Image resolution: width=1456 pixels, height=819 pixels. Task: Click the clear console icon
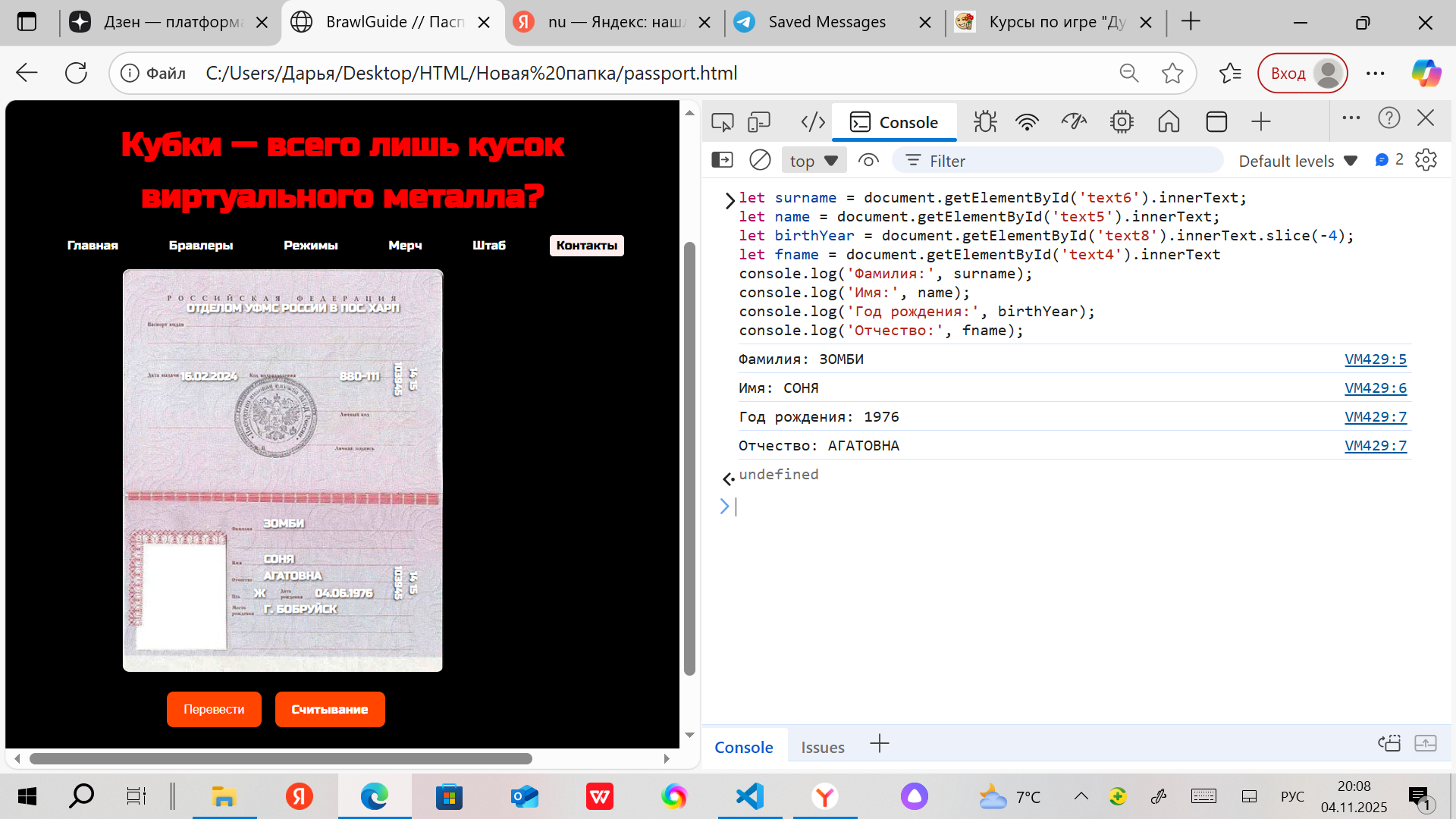click(x=760, y=160)
